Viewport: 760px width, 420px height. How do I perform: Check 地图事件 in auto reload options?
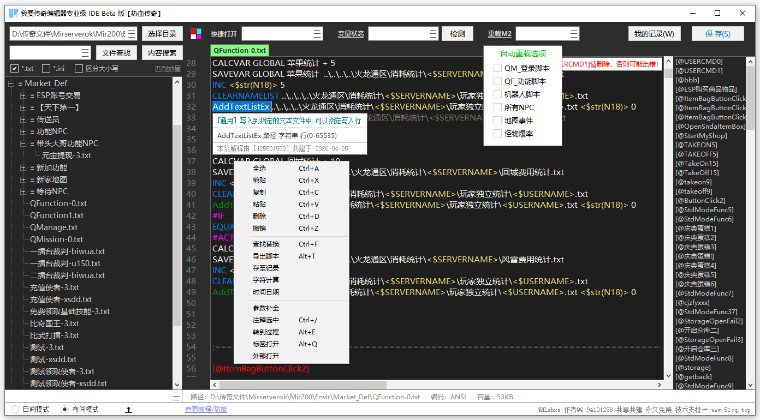pos(497,120)
